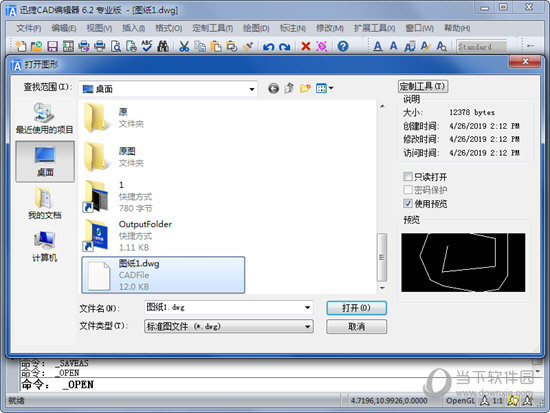Select 计算机 in places sidebar
550x413 pixels.
click(45, 247)
